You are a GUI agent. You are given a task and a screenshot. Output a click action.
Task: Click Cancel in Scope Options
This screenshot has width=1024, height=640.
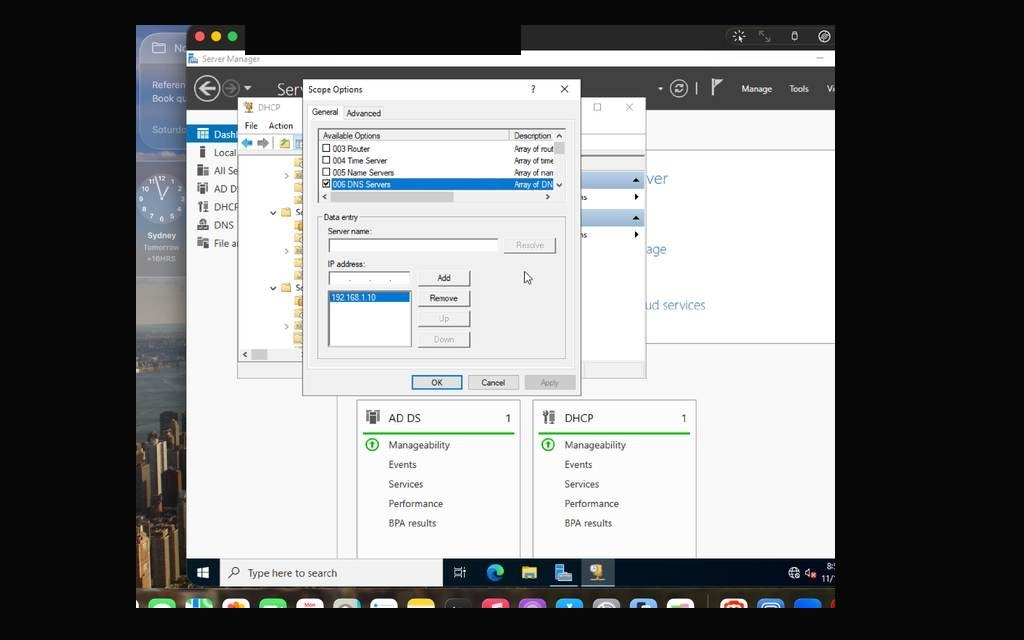tap(493, 383)
